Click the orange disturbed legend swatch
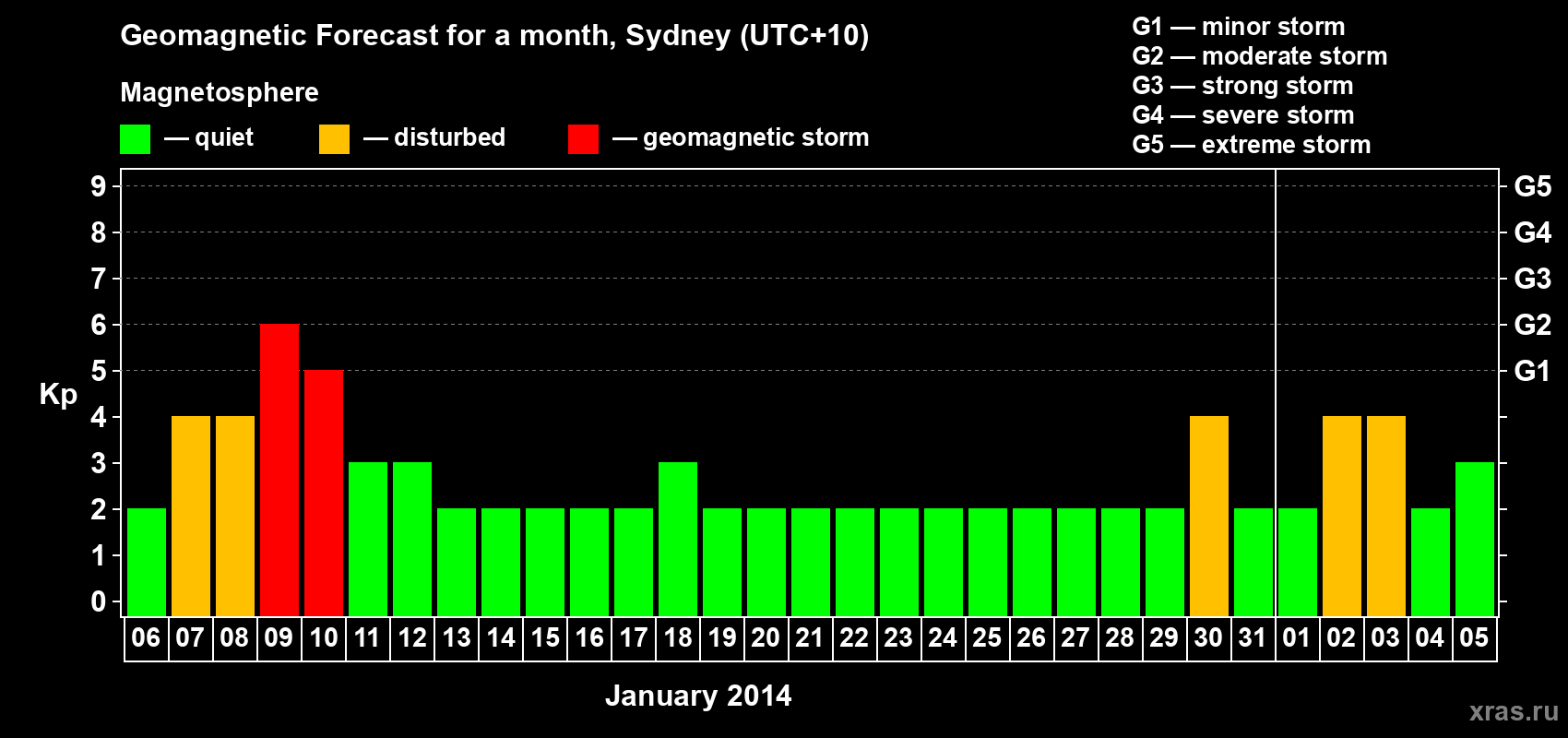 point(334,139)
